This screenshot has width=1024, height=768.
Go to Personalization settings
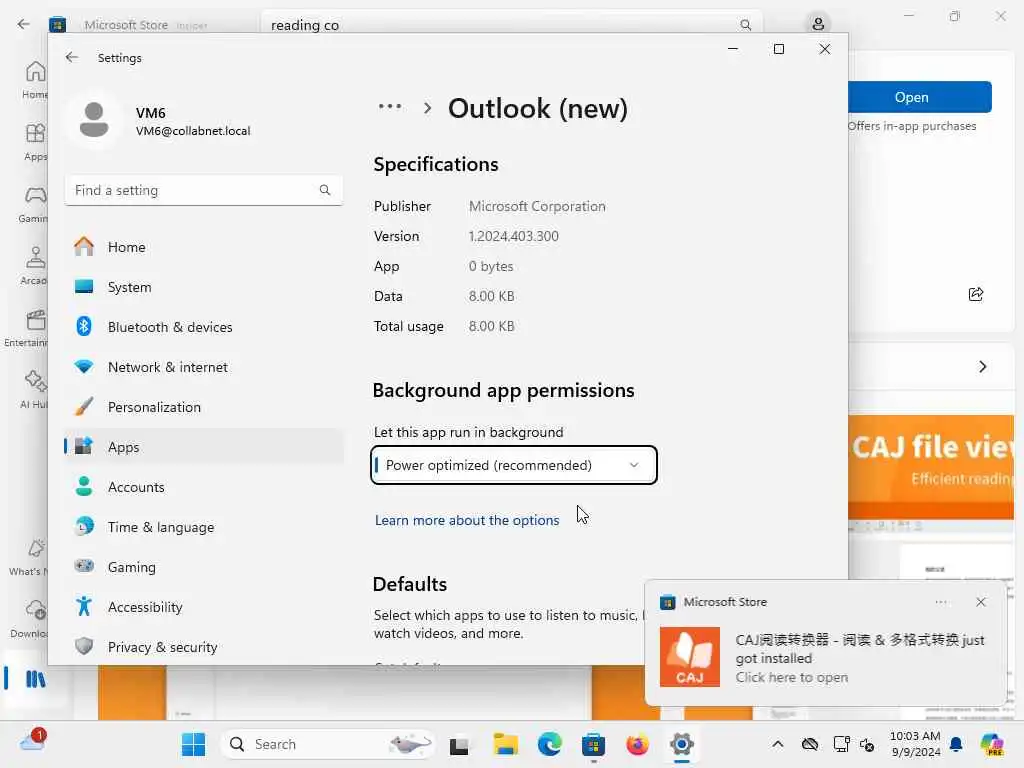[x=204, y=407]
